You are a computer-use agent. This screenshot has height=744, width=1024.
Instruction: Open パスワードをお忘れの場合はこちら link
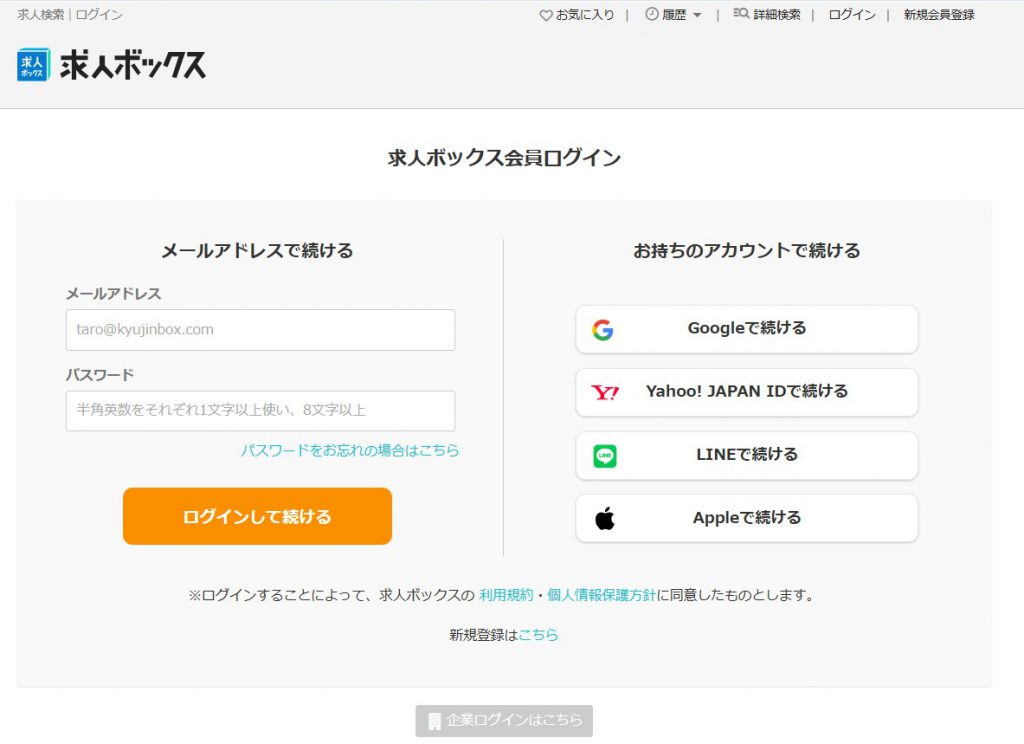pyautogui.click(x=350, y=450)
